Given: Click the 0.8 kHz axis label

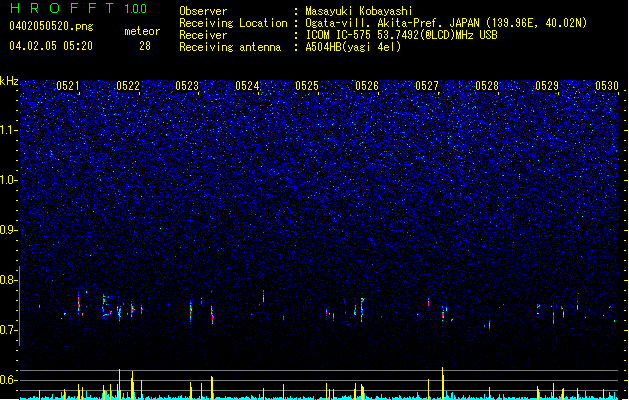Looking at the screenshot, I should (x=9, y=280).
